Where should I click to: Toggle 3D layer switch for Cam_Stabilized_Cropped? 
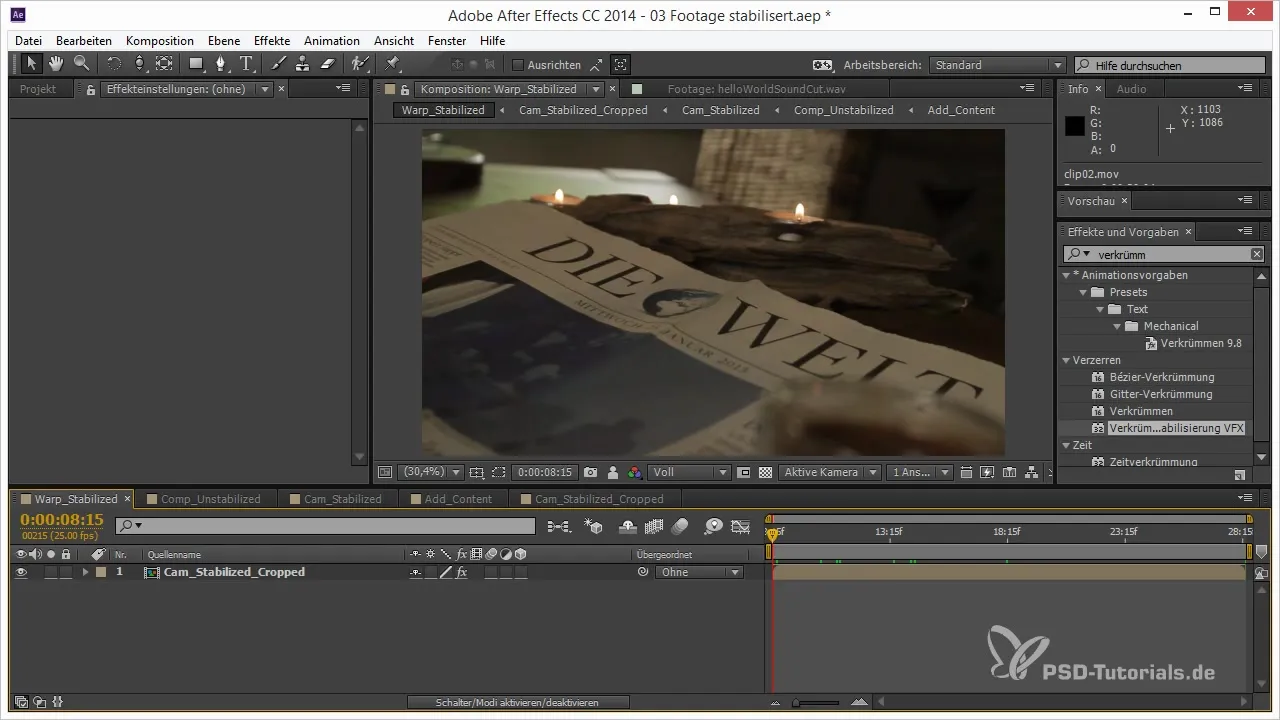pos(522,573)
